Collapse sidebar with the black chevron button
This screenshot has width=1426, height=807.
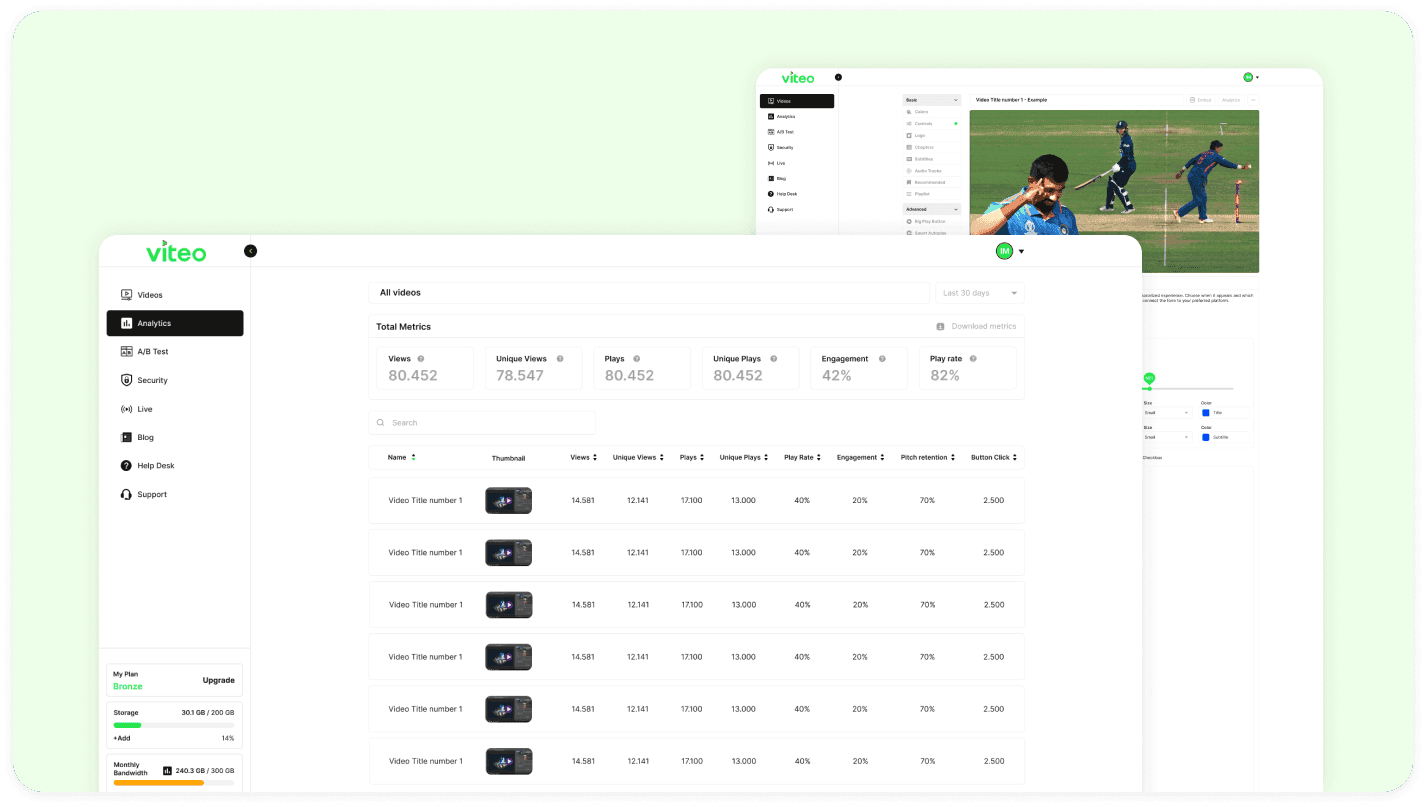pyautogui.click(x=251, y=251)
